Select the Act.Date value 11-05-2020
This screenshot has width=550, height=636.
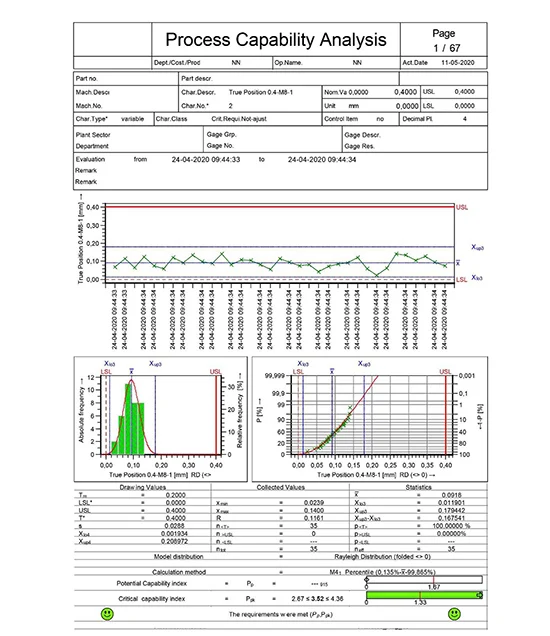pos(458,63)
